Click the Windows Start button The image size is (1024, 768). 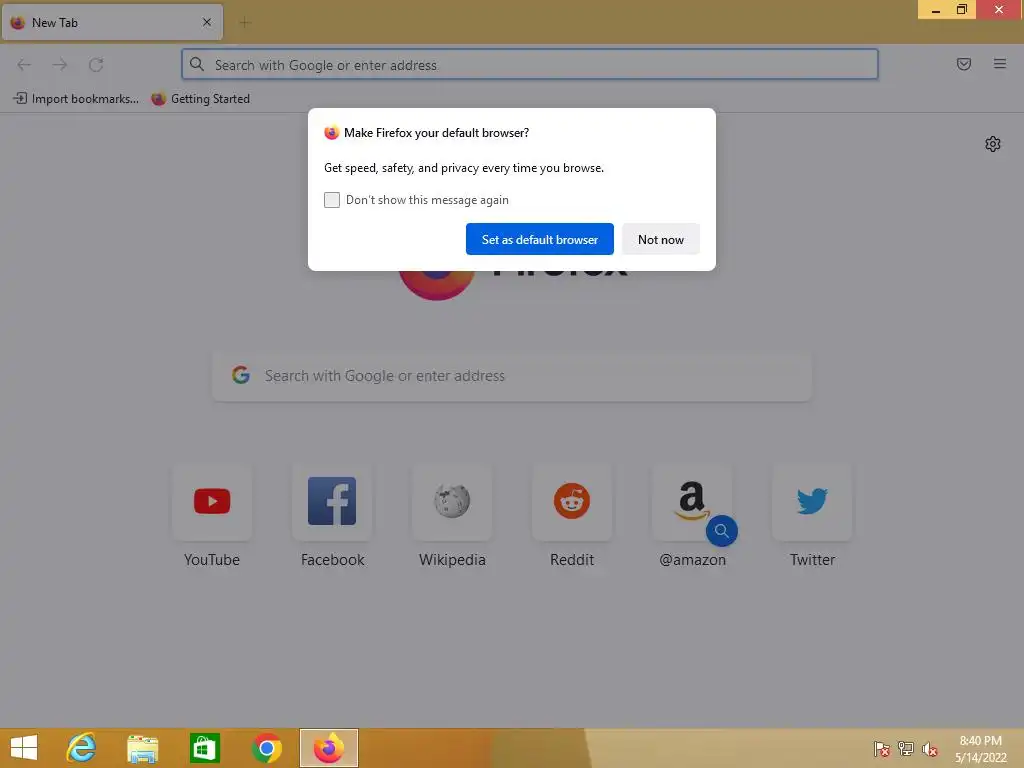(24, 748)
